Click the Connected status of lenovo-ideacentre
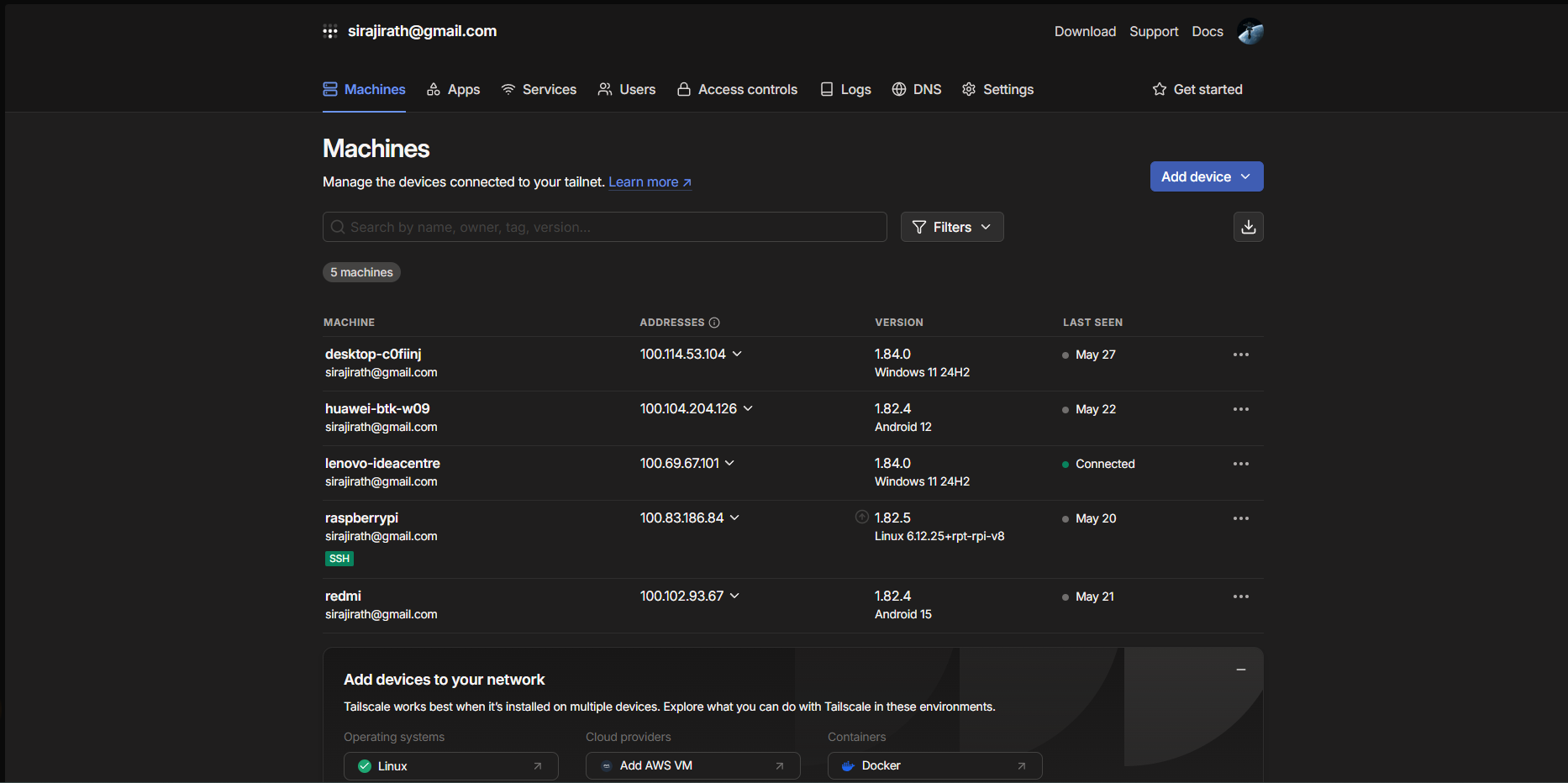Viewport: 1568px width, 783px height. [1105, 464]
